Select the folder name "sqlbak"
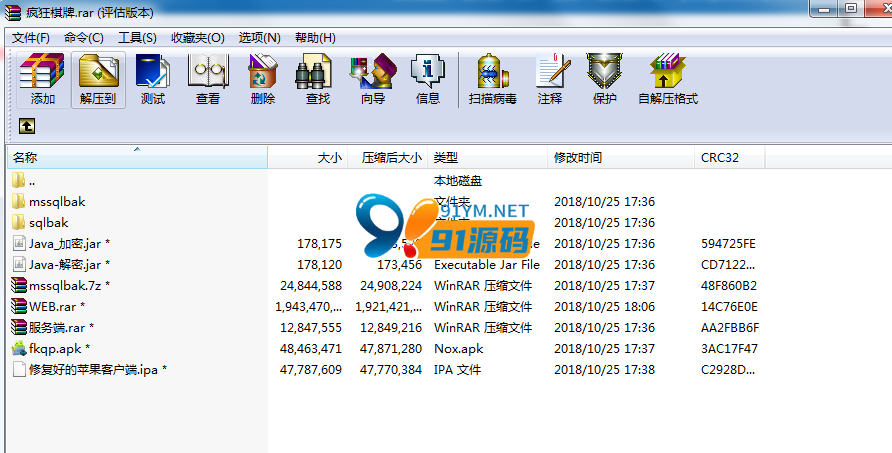892x453 pixels. [48, 223]
